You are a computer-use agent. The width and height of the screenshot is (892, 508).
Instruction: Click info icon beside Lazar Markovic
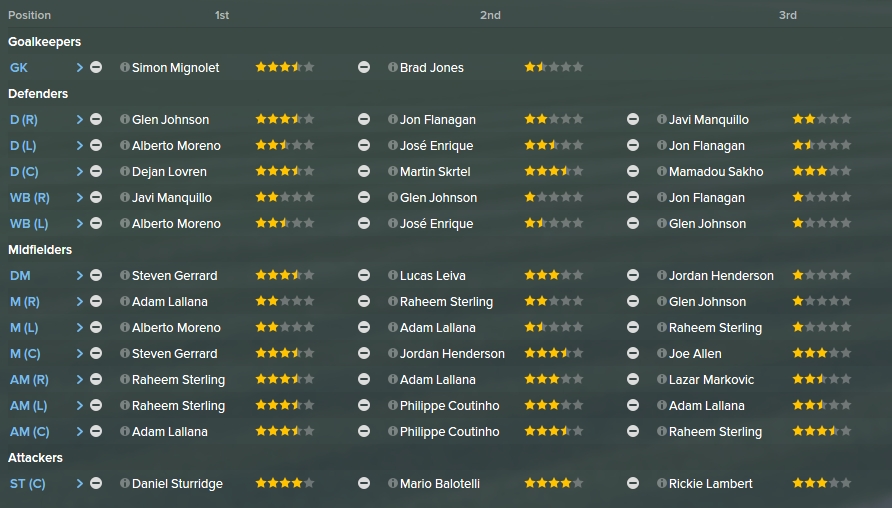[662, 379]
